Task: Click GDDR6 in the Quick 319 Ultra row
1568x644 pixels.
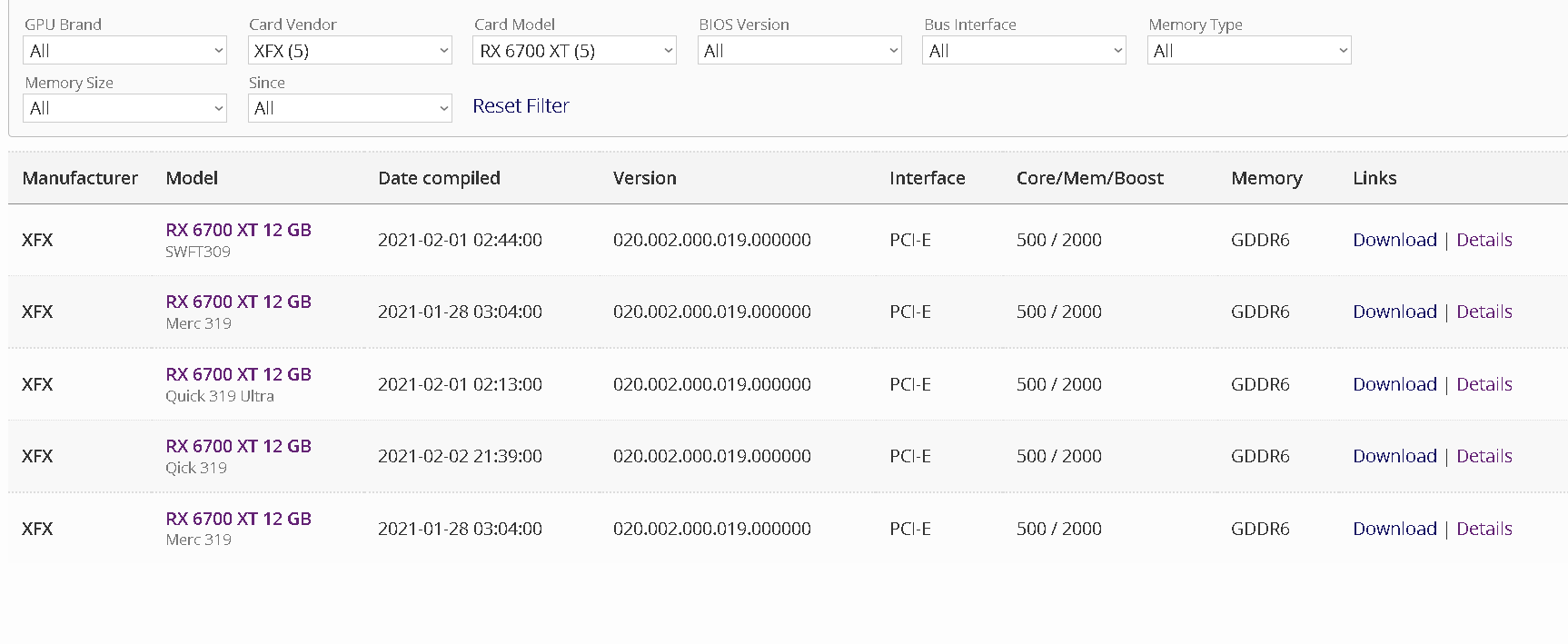Action: (x=1260, y=384)
